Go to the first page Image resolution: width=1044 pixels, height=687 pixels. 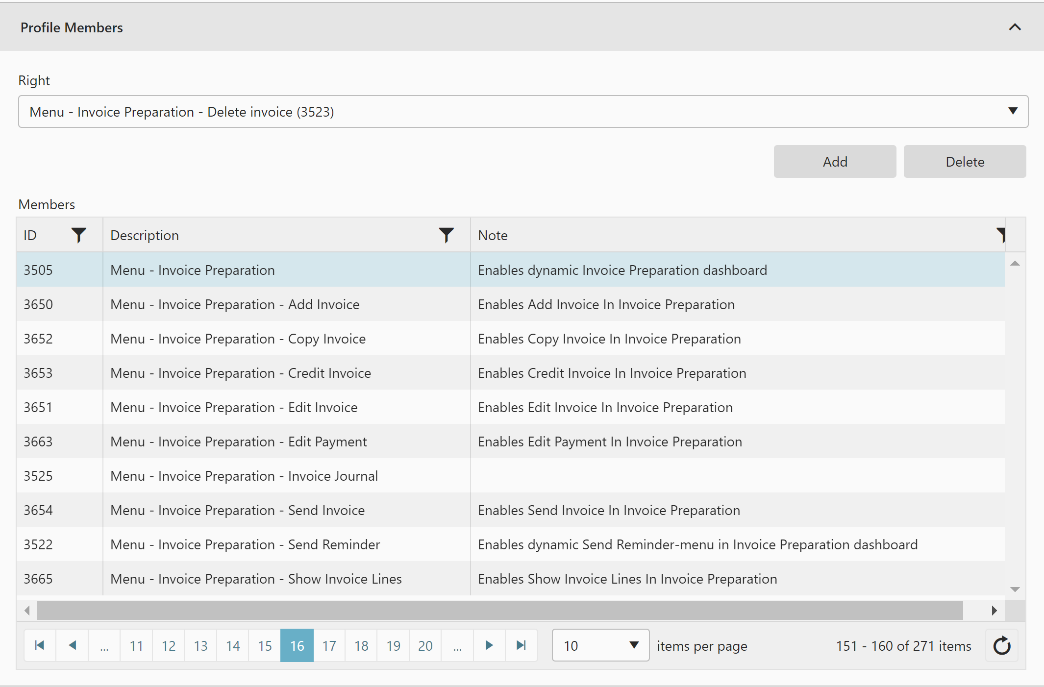click(40, 646)
